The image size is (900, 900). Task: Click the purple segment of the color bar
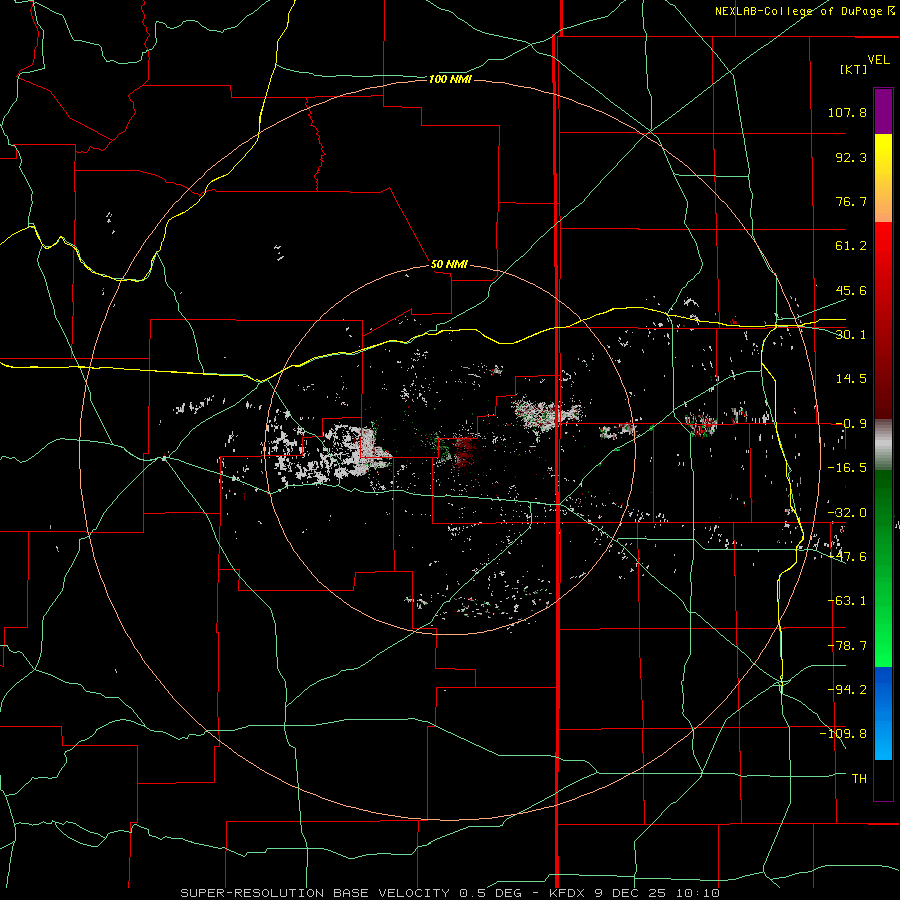tap(883, 111)
